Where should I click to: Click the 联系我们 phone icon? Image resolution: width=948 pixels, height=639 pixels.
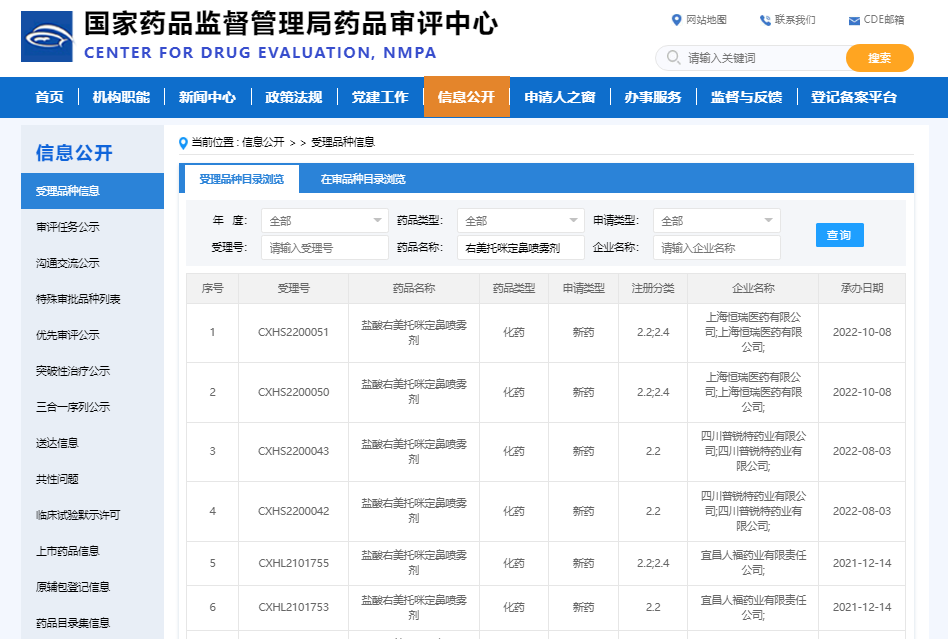(x=765, y=20)
